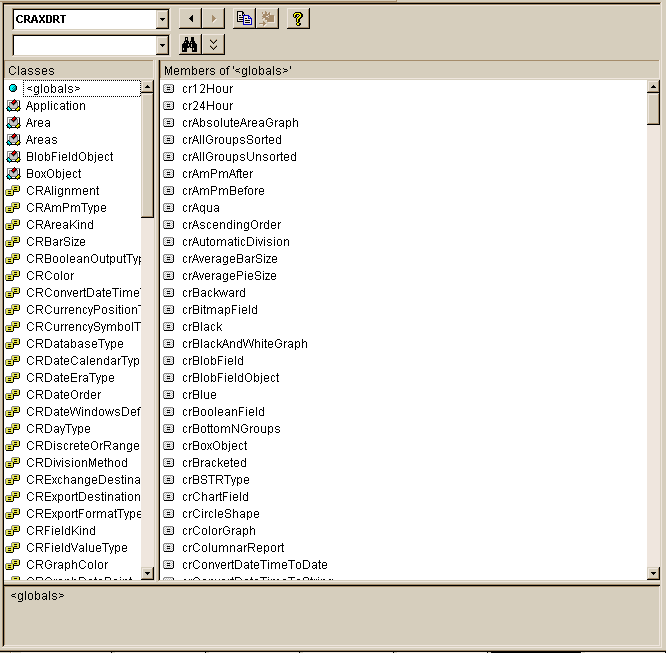Select member crBackward
666x653 pixels.
coord(214,293)
